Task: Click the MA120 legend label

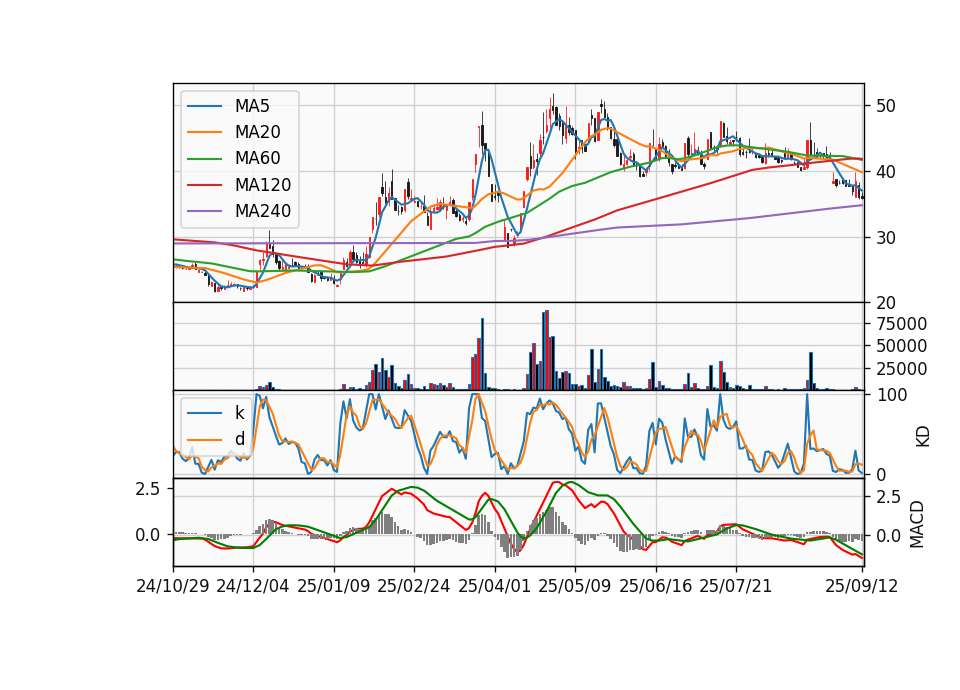Action: (x=263, y=185)
